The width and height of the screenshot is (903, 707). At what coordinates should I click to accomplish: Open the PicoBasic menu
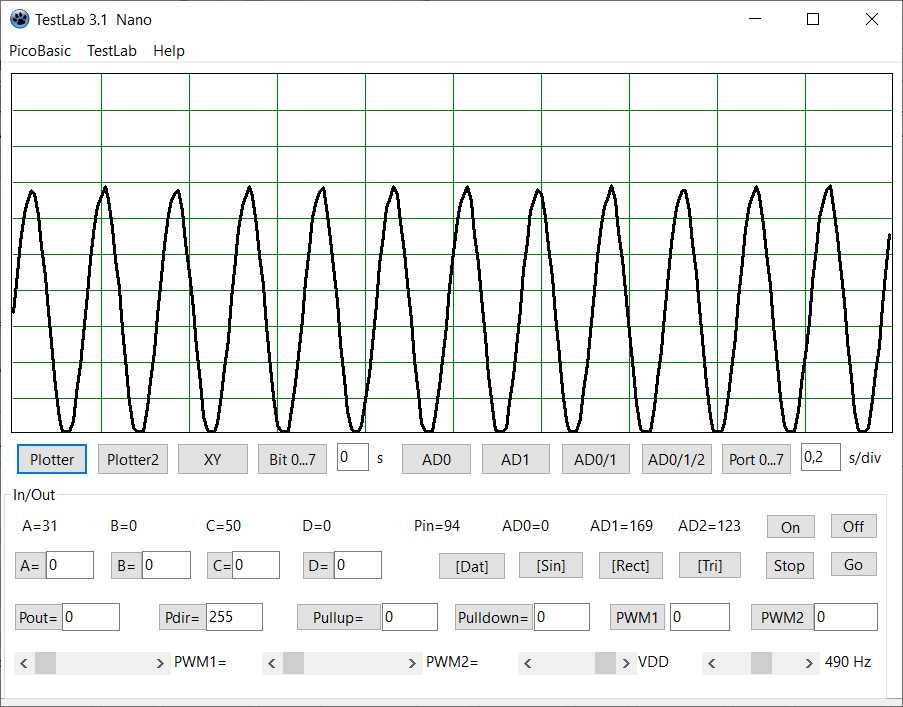(40, 51)
